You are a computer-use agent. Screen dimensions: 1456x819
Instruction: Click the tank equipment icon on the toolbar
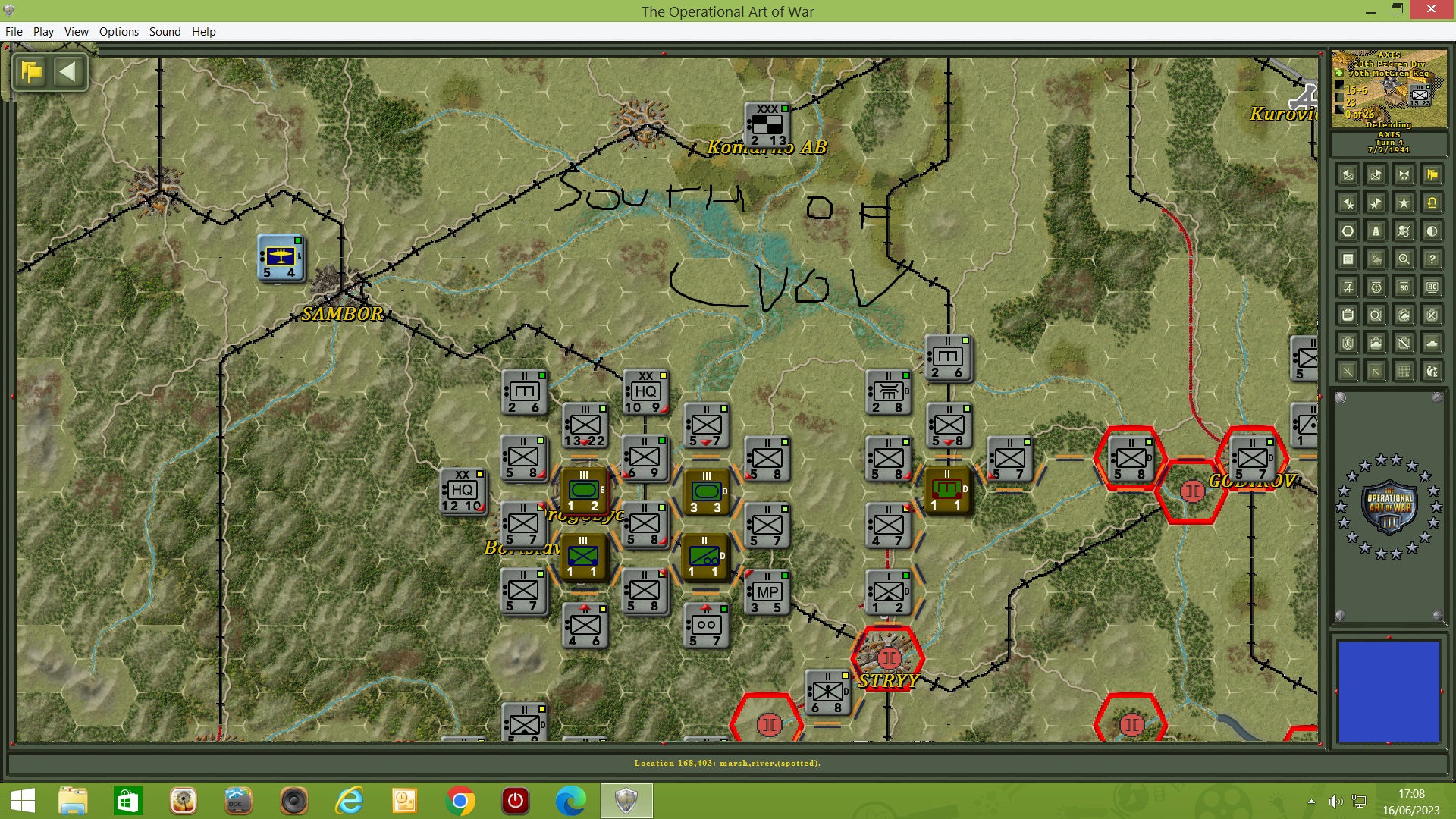pyautogui.click(x=1432, y=344)
